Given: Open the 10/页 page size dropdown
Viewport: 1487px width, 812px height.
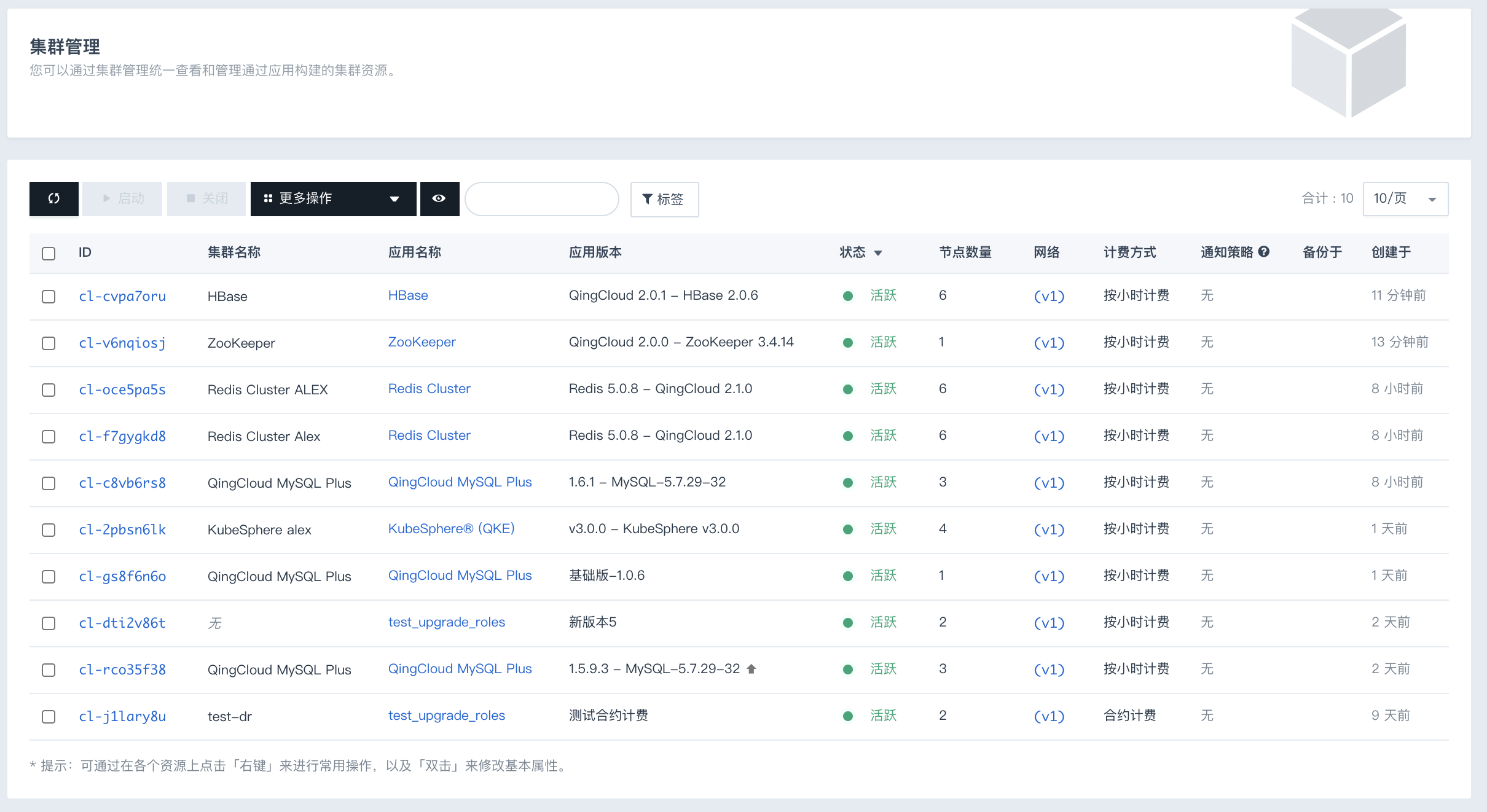Looking at the screenshot, I should (x=1405, y=198).
